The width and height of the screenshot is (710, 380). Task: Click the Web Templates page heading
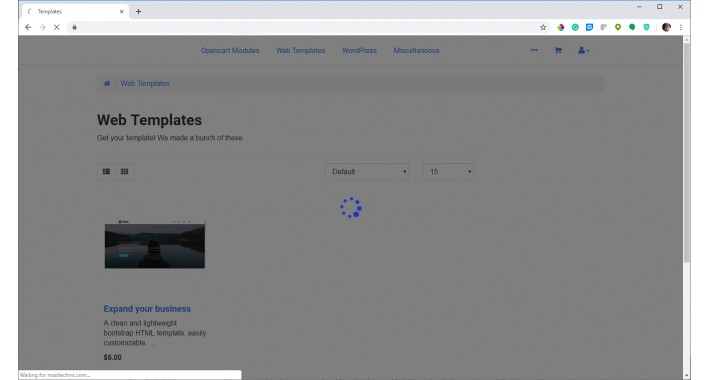tap(149, 120)
